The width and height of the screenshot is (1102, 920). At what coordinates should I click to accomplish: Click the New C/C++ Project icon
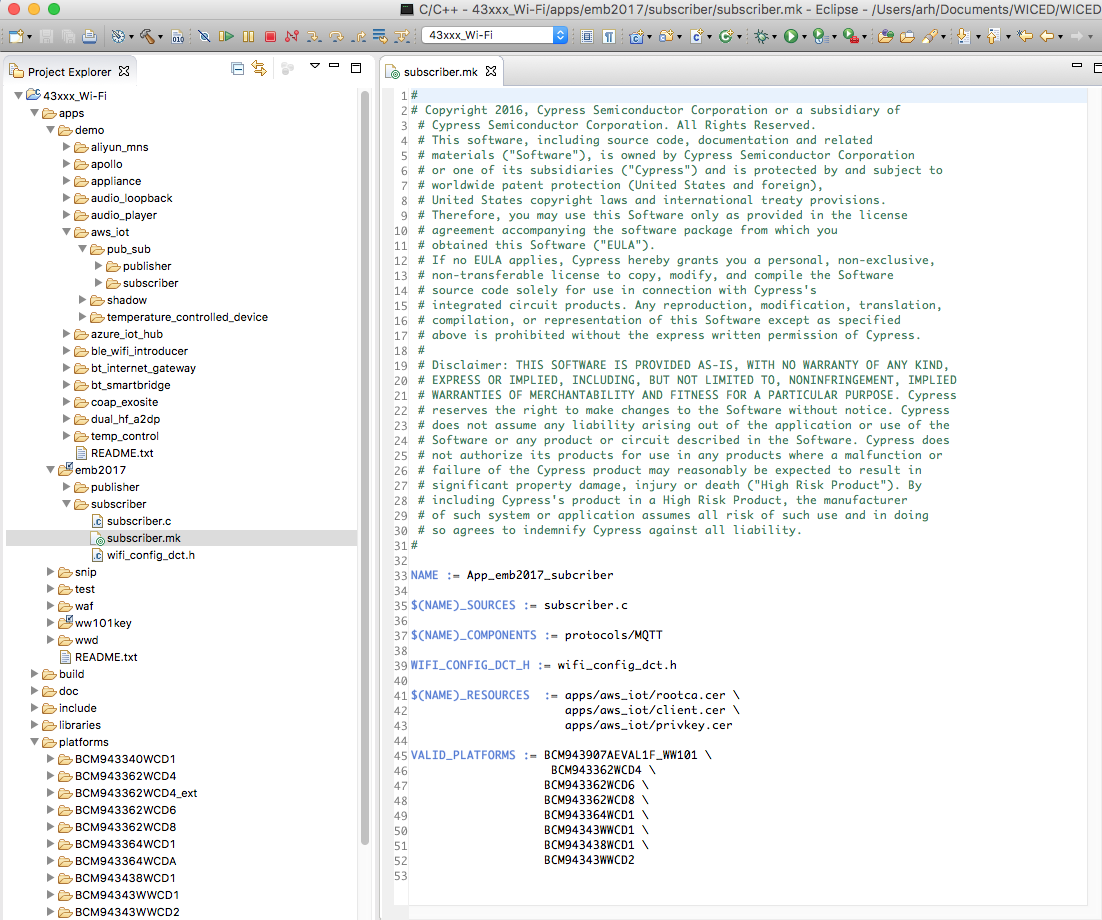[x=637, y=36]
